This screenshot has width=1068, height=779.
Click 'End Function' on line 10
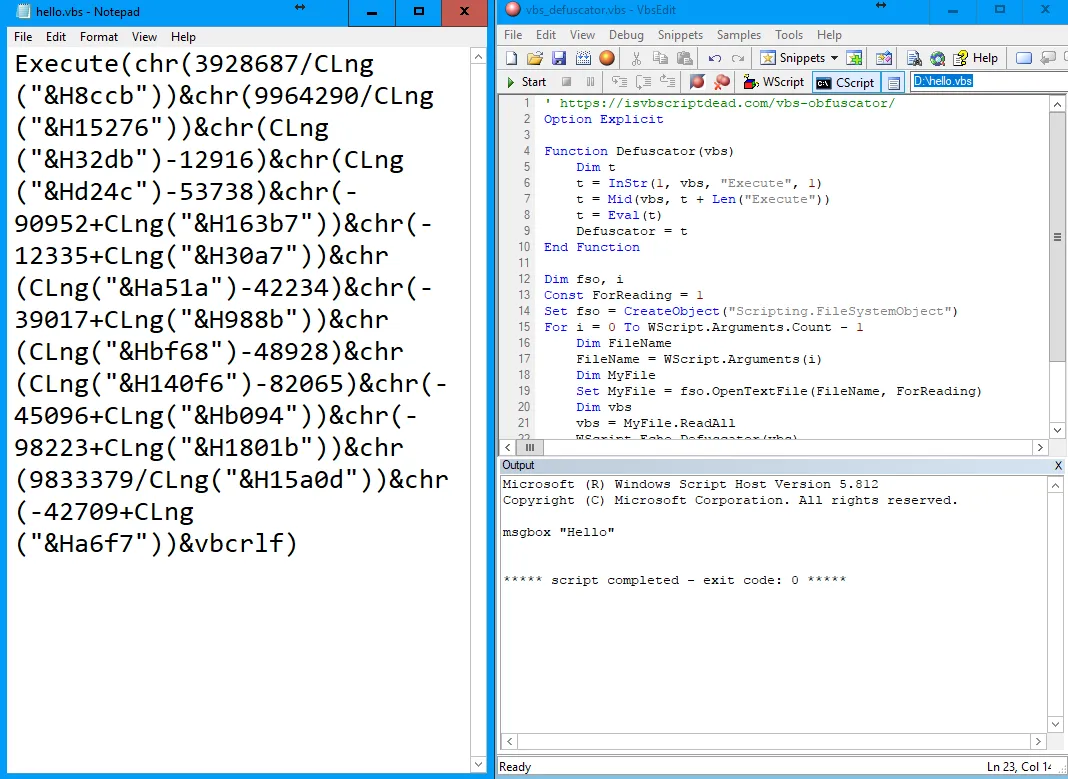click(591, 247)
